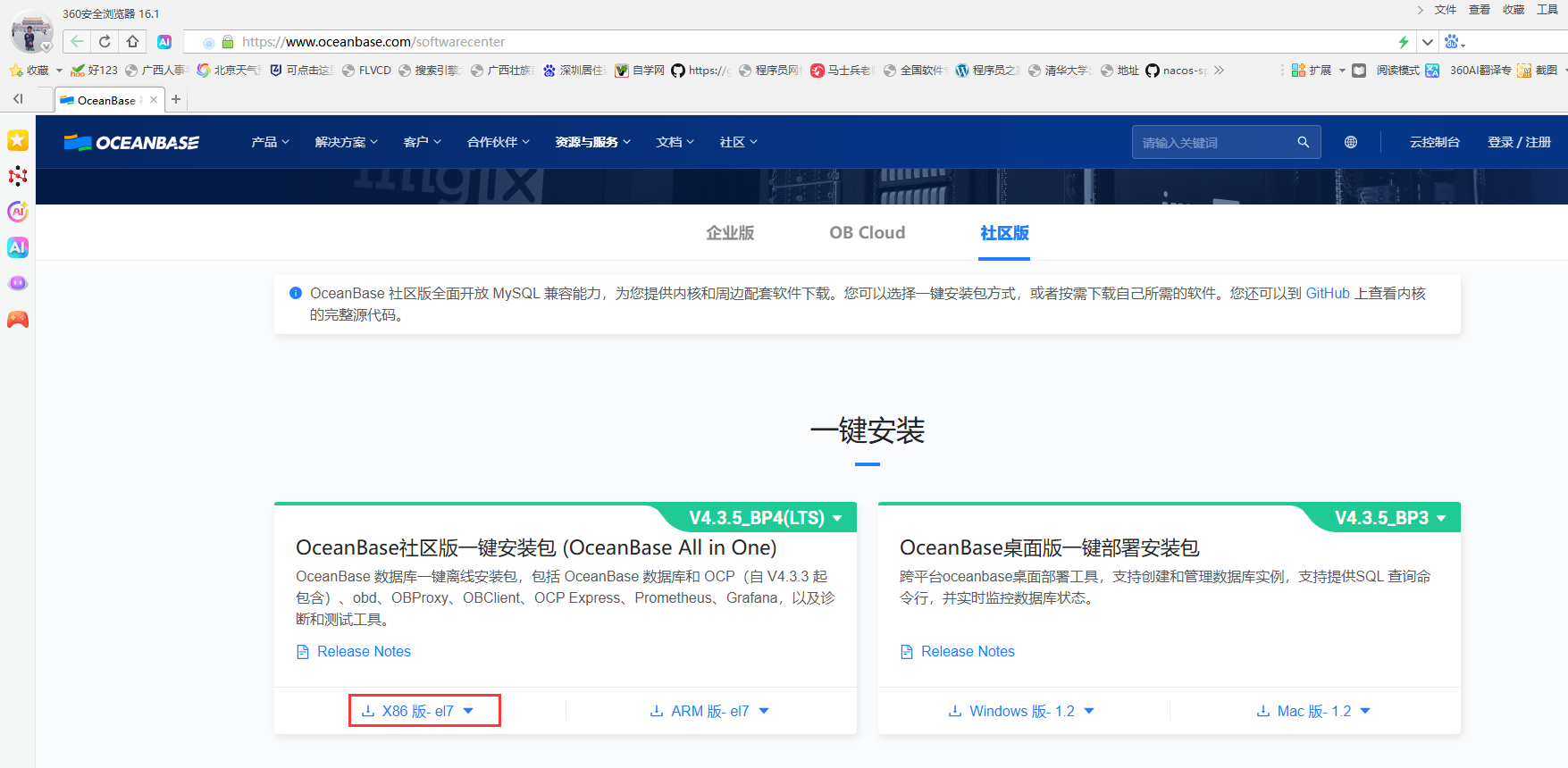Screen dimensions: 1568x768
Task: Open the 好123 bookmark
Action: (94, 70)
